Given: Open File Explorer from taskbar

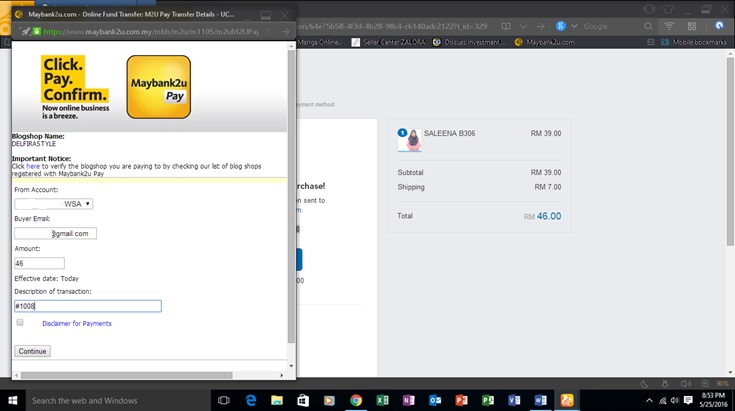Looking at the screenshot, I should pos(277,400).
